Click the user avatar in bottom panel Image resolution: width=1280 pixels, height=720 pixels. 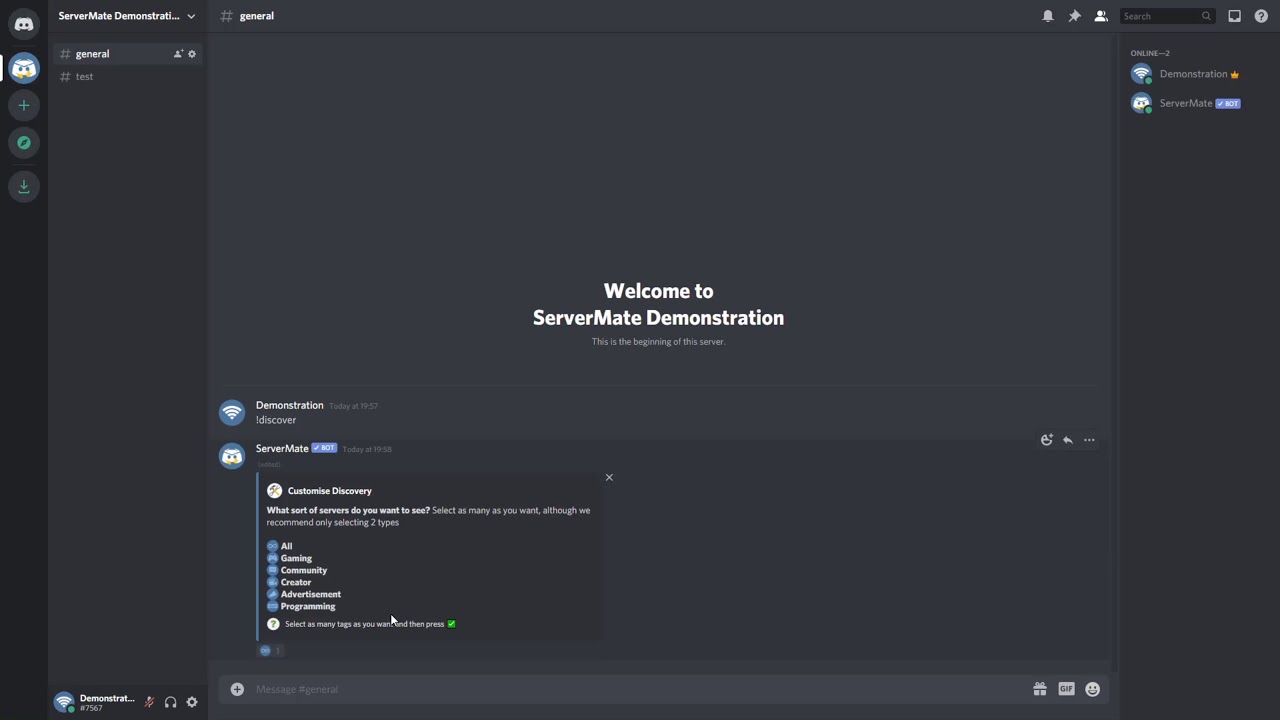click(64, 702)
